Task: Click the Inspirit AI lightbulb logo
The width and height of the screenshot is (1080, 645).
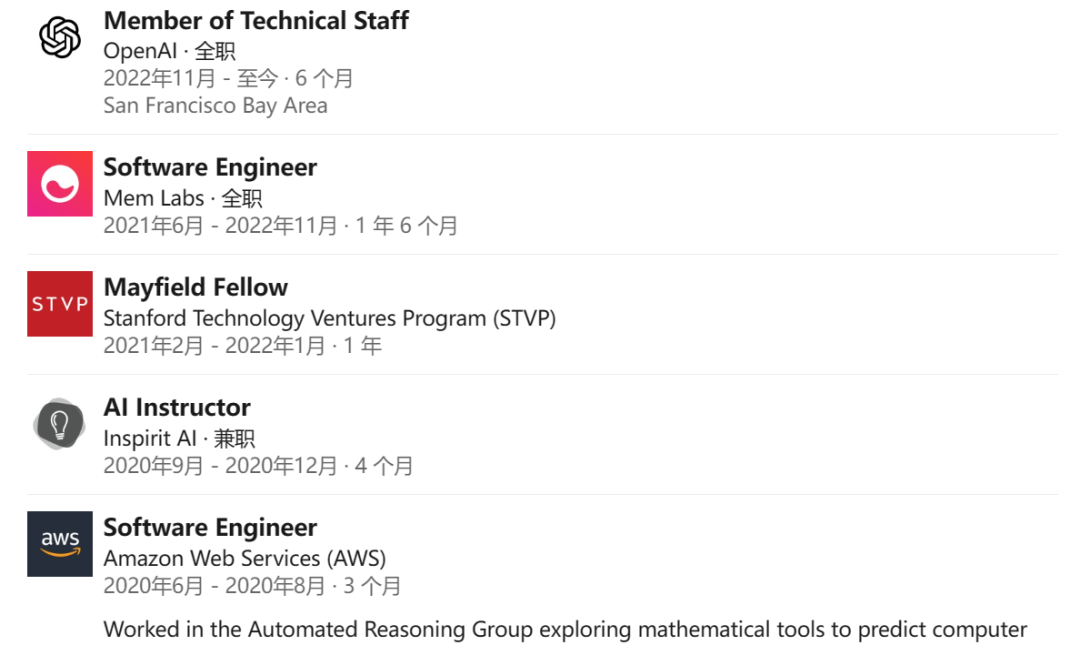Action: click(x=60, y=424)
